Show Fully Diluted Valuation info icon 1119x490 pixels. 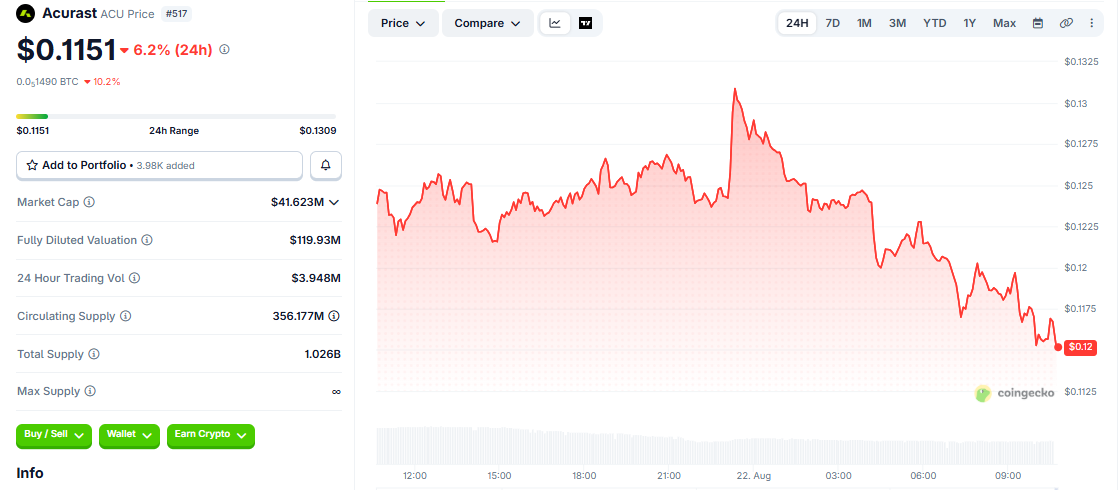coord(147,240)
